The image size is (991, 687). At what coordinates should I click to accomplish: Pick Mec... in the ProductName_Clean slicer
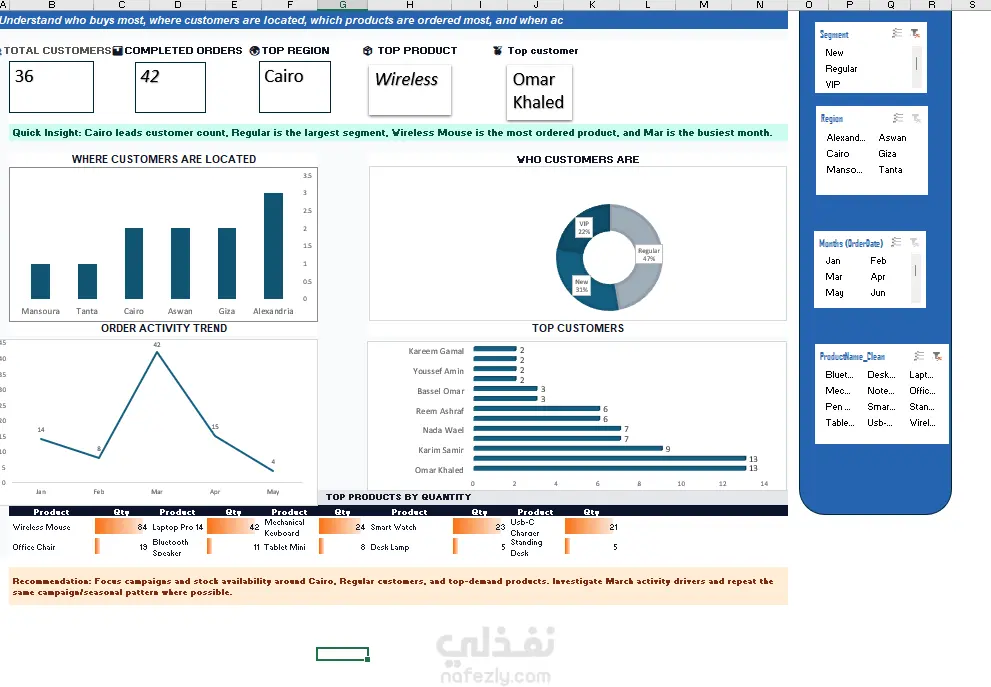840,391
